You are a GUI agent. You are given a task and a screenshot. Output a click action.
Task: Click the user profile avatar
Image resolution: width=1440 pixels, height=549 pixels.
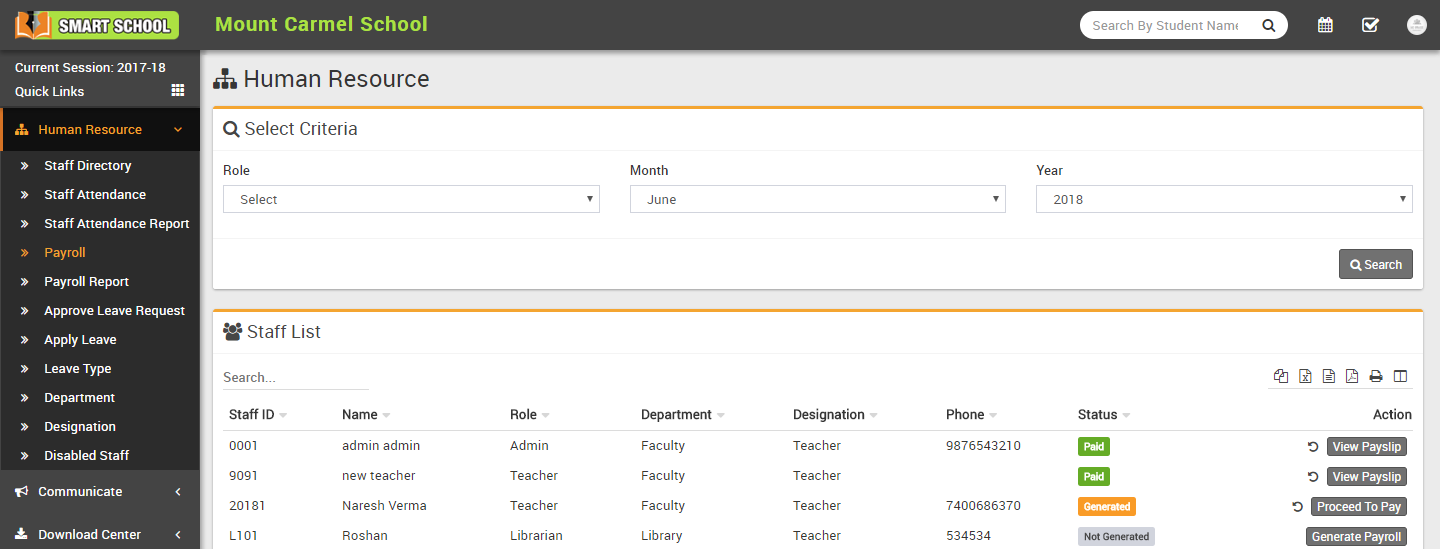[x=1416, y=25]
